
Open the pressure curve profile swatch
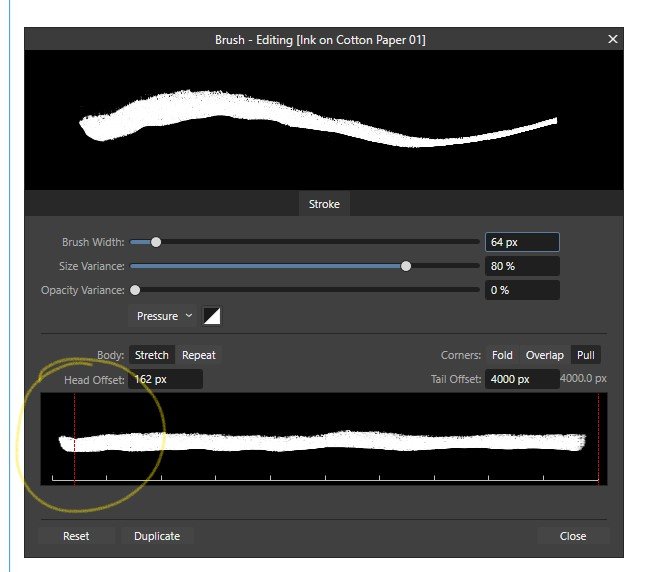point(212,316)
